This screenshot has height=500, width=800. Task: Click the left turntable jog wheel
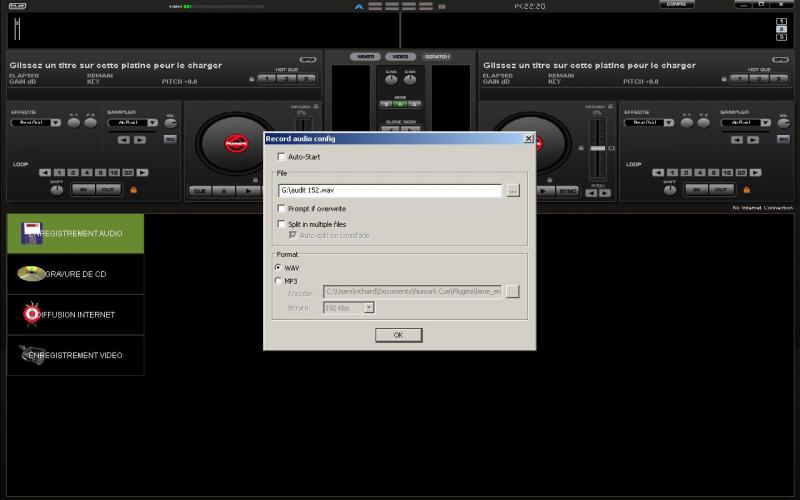(236, 143)
